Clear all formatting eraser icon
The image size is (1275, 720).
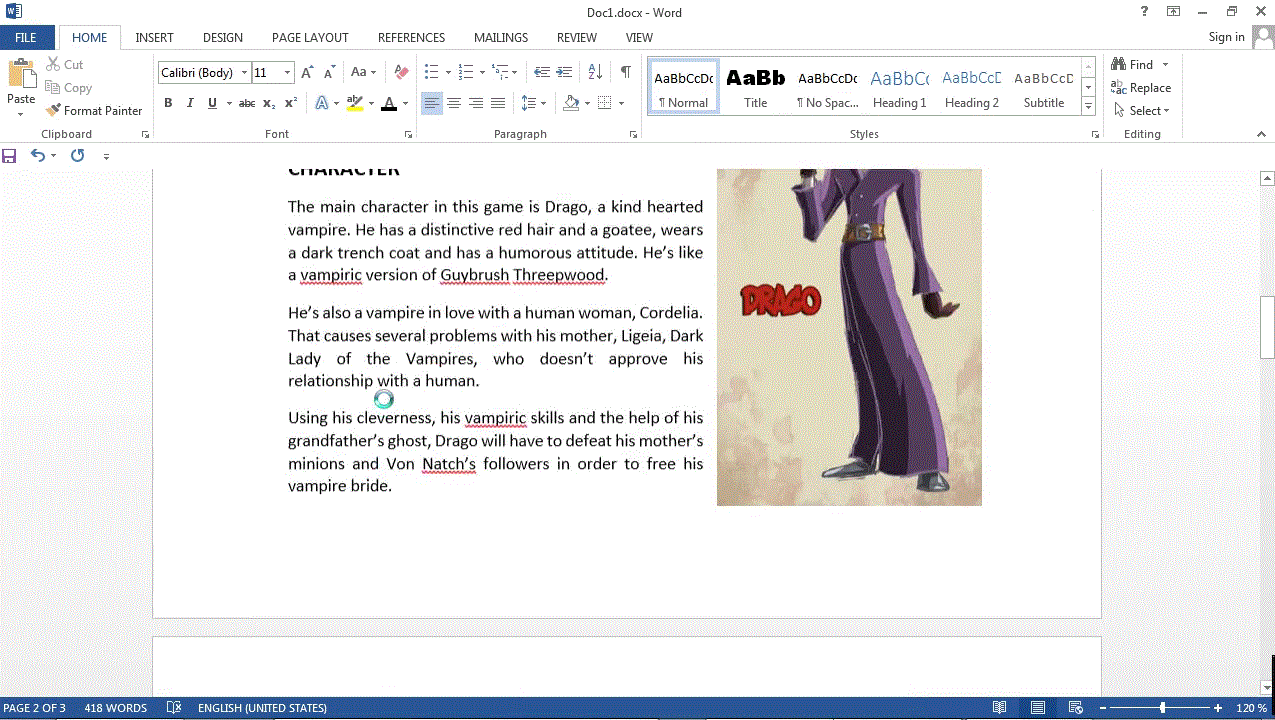point(401,73)
